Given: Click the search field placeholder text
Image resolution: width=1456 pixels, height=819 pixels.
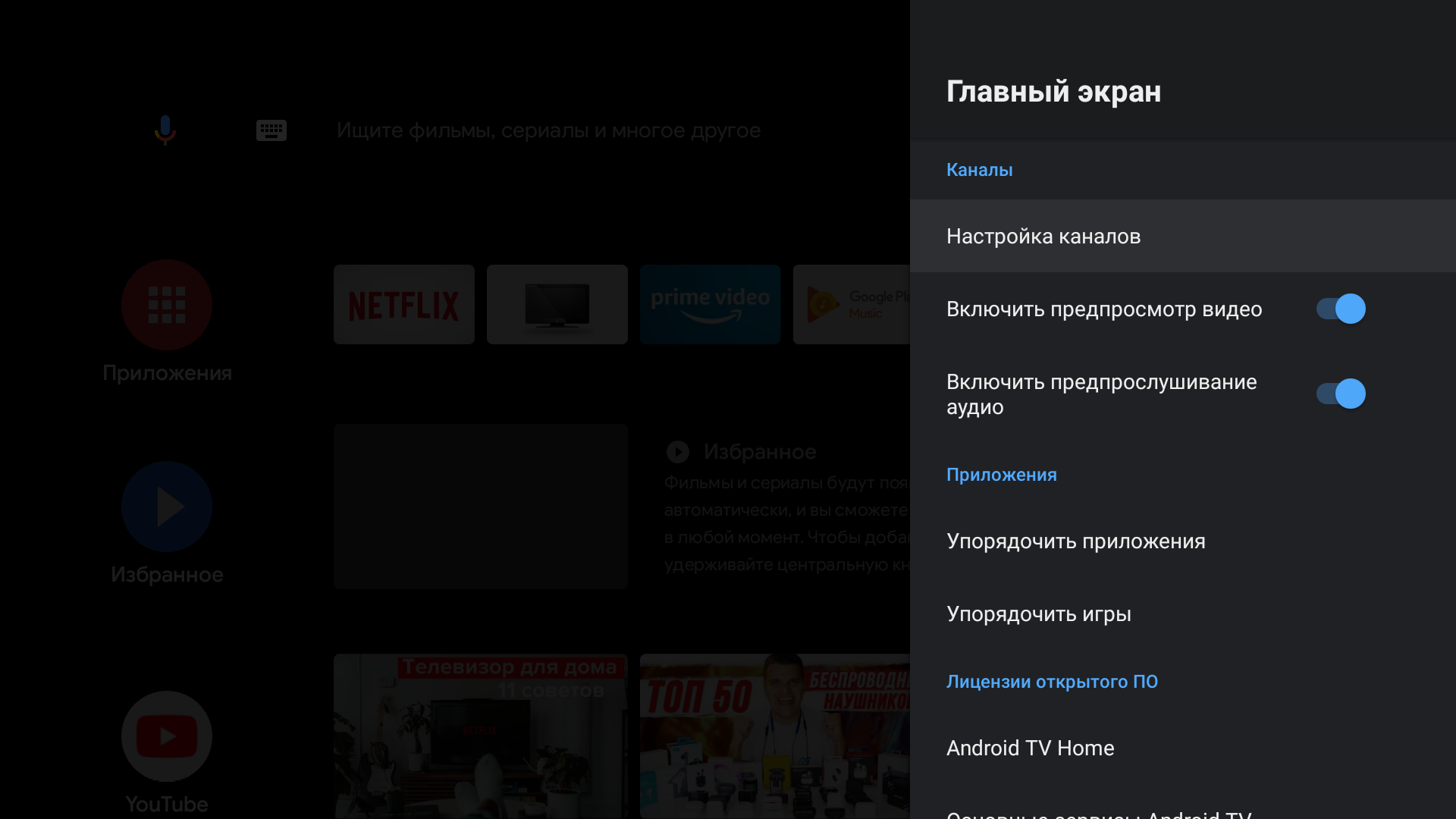Looking at the screenshot, I should [548, 130].
